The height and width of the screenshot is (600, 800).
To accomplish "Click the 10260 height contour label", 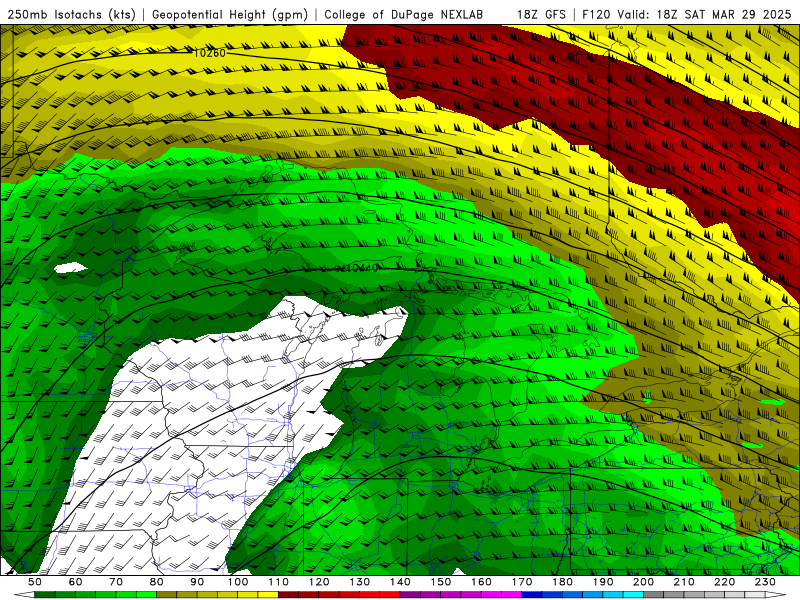I will [x=210, y=53].
